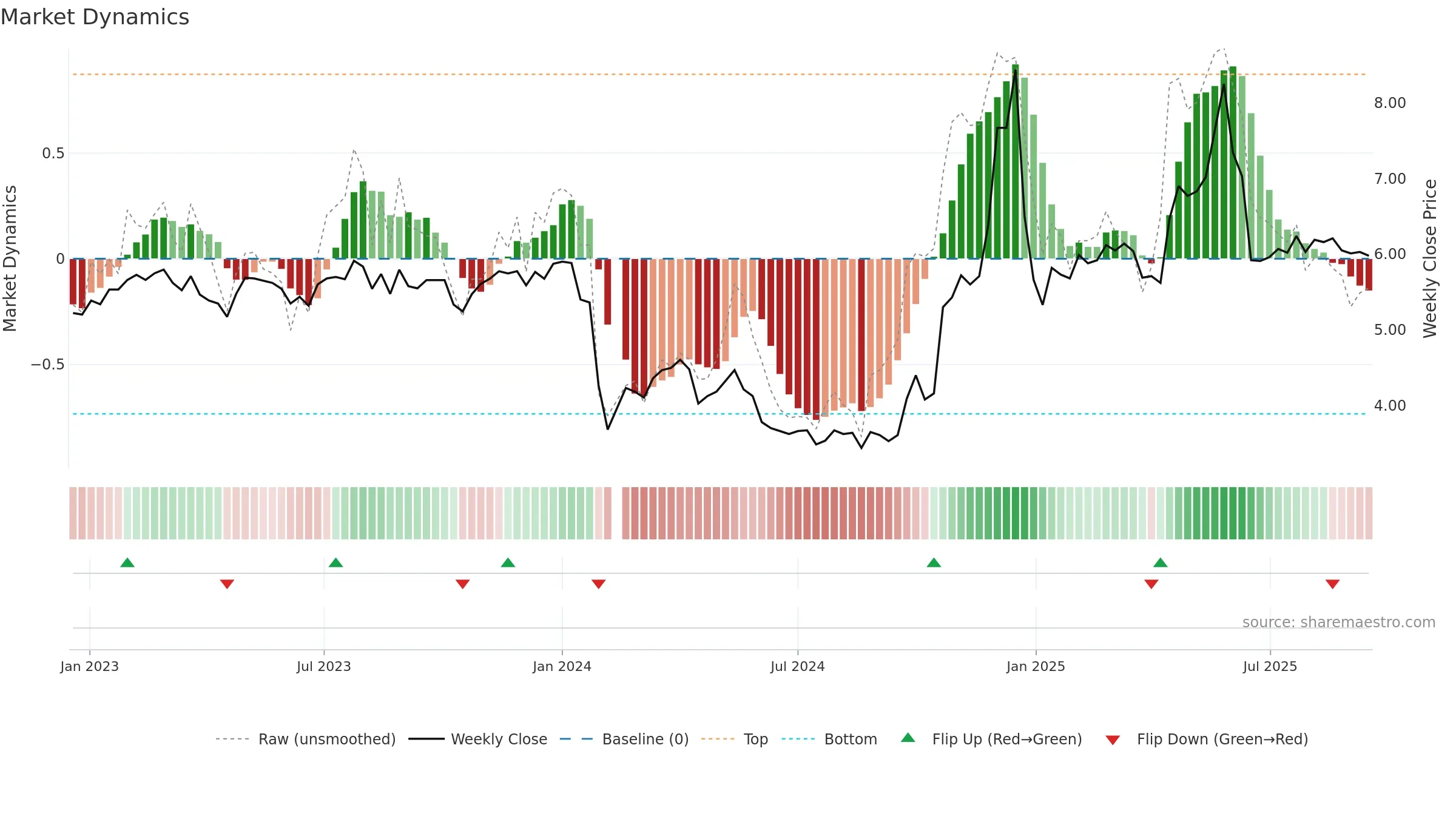Click the Jul 2023 x-axis label
The height and width of the screenshot is (819, 1456).
coord(324,667)
